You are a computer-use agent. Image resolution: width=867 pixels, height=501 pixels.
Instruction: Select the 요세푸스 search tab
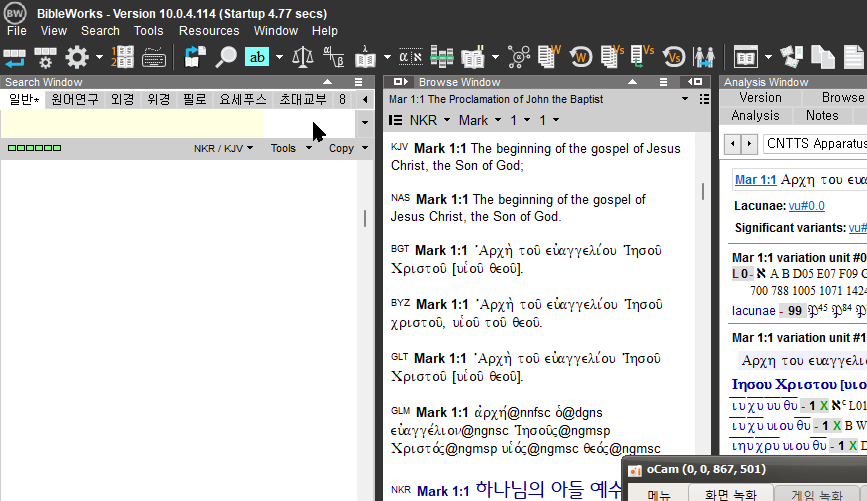243,100
